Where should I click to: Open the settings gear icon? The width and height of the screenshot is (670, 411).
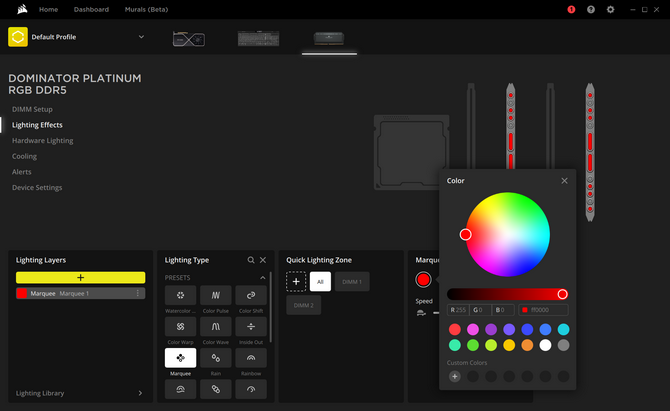click(610, 9)
